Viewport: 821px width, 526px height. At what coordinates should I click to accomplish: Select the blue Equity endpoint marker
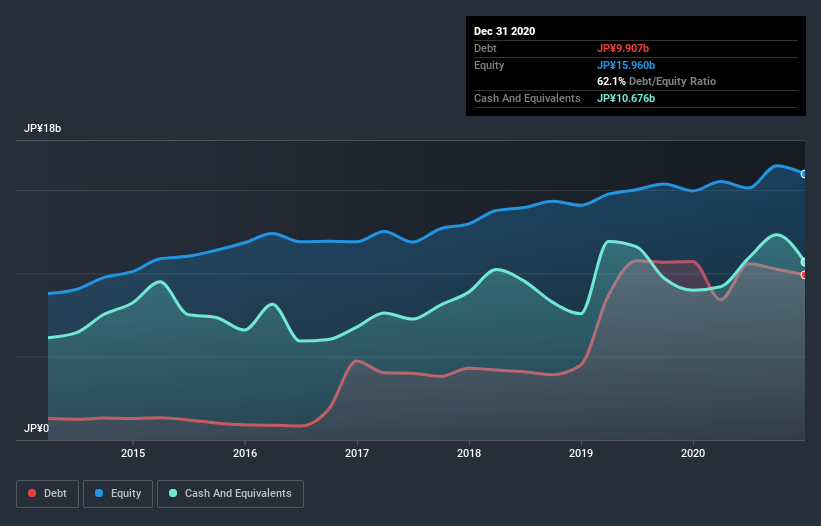click(x=804, y=174)
